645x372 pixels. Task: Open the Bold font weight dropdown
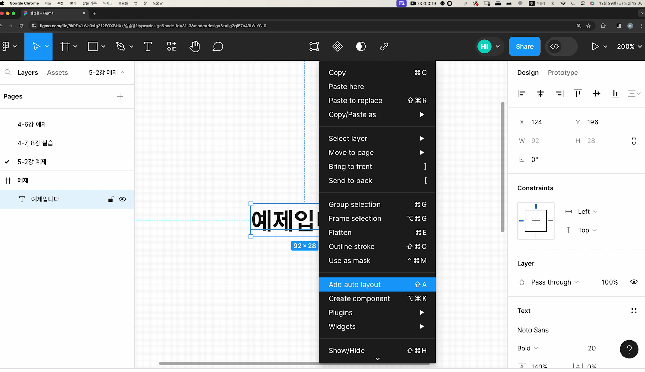528,348
